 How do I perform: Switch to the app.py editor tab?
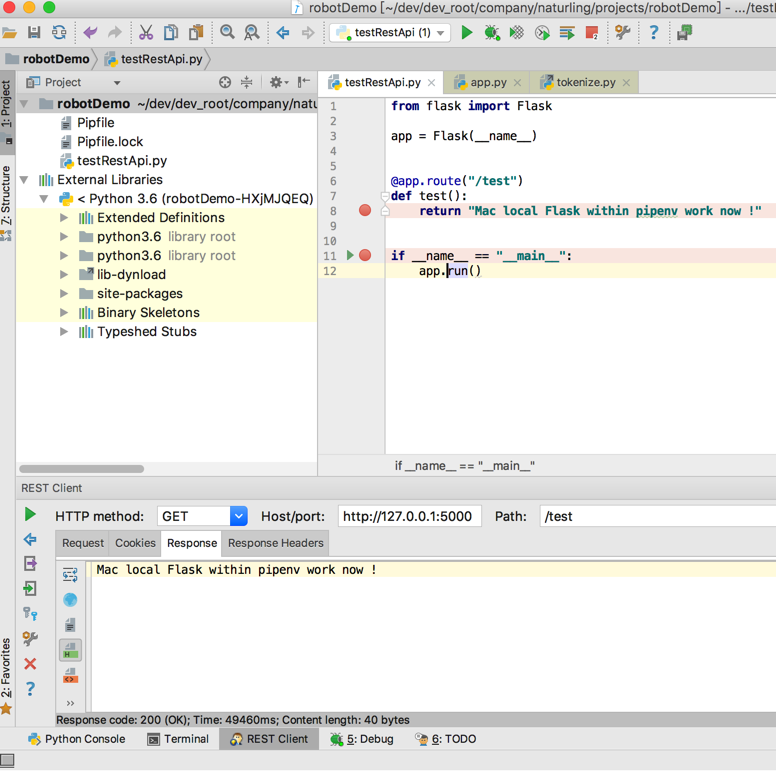pos(487,82)
